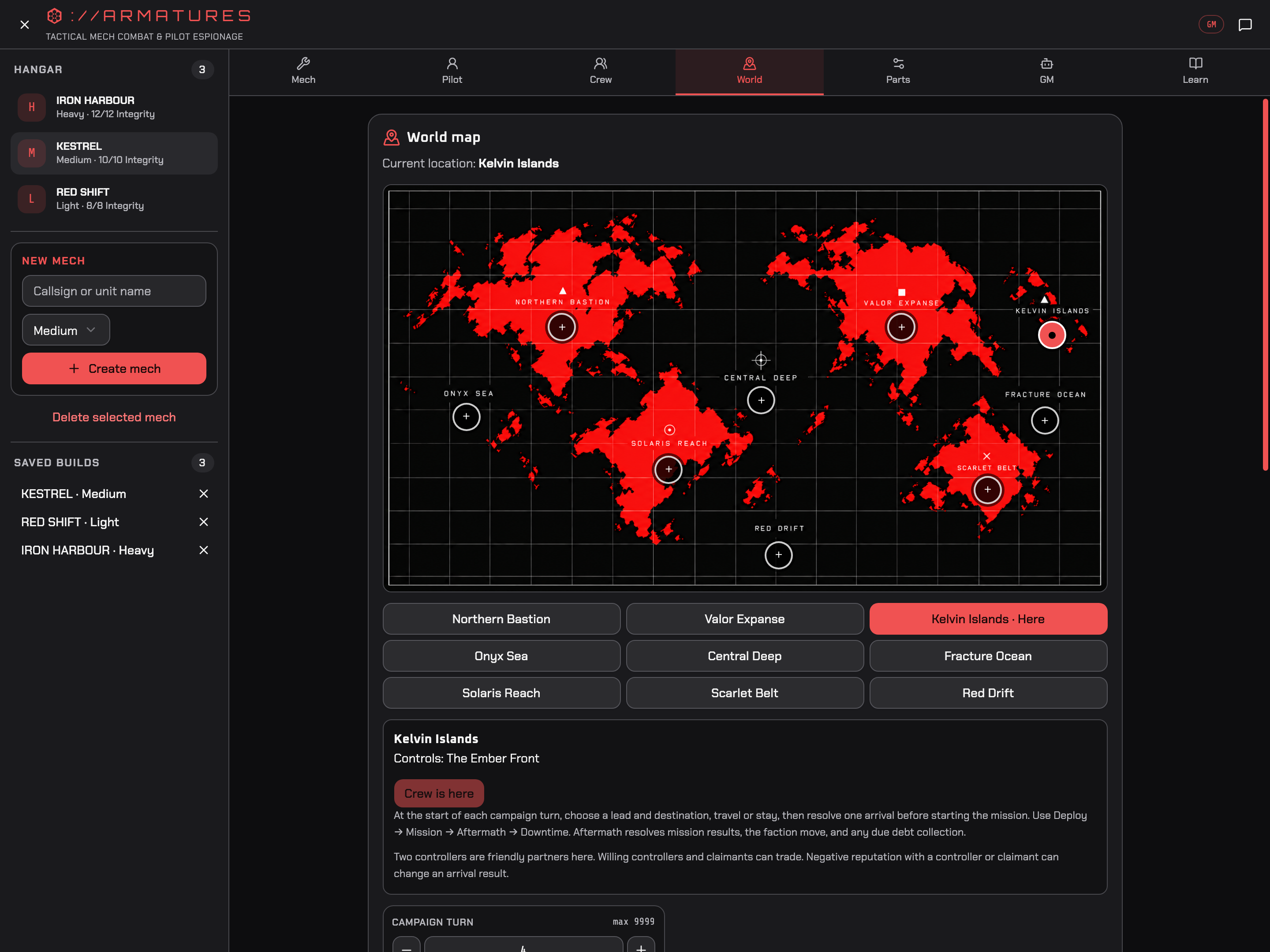Choose the Fracture Ocean region button
Image resolution: width=1270 pixels, height=952 pixels.
[988, 656]
